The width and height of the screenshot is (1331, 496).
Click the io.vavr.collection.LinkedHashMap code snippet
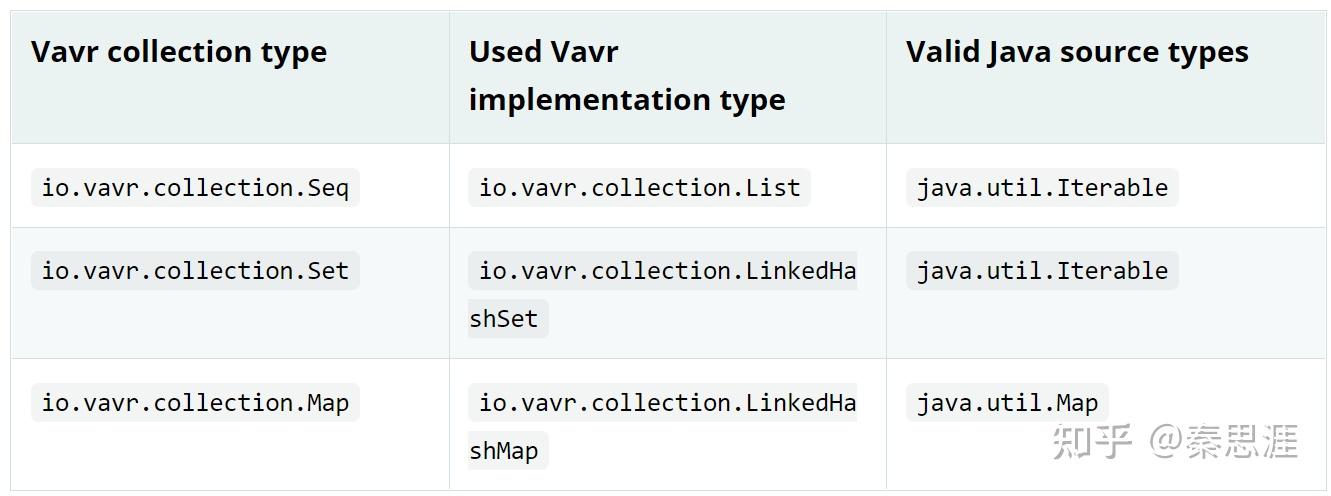(x=662, y=427)
